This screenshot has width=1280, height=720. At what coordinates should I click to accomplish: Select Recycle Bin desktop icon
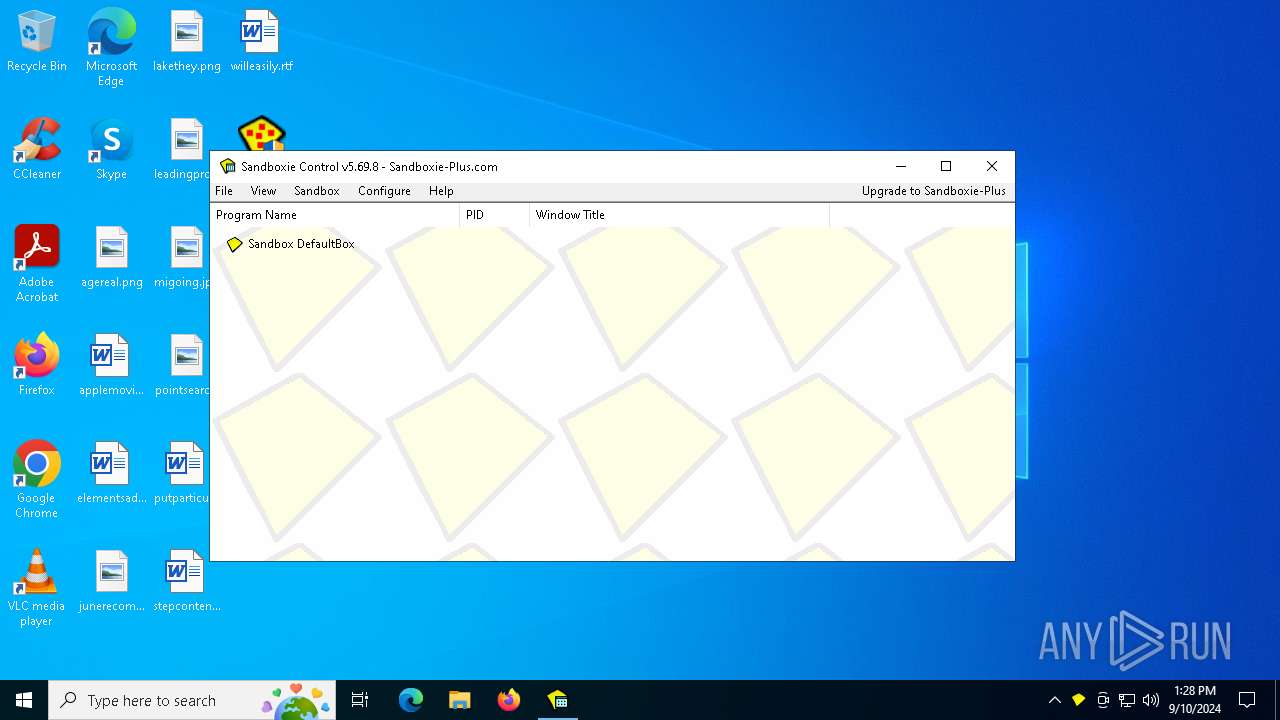click(37, 42)
